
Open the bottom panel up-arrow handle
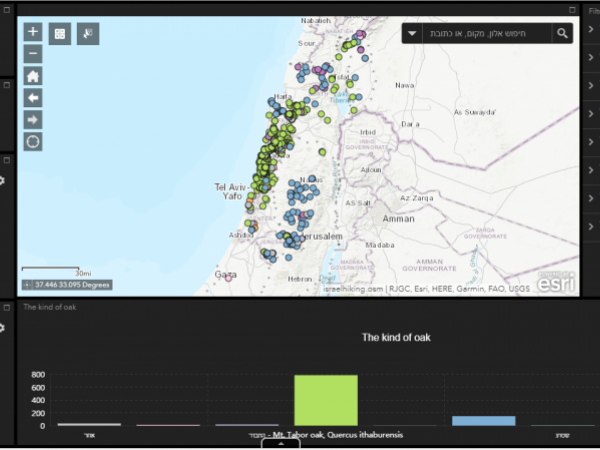click(281, 444)
